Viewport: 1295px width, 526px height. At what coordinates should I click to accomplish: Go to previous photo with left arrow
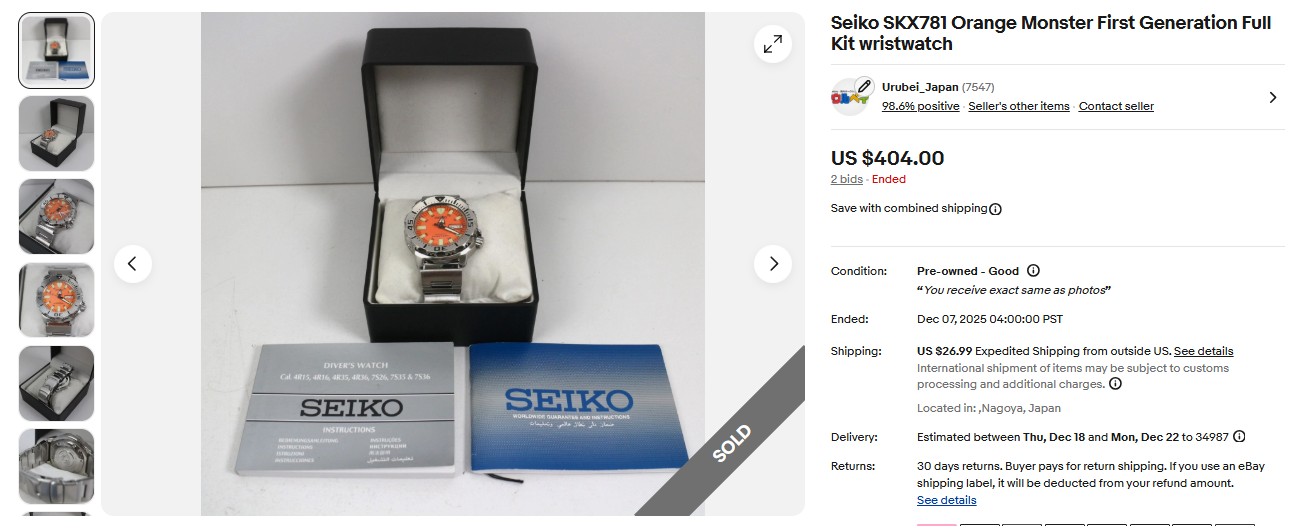tap(133, 264)
